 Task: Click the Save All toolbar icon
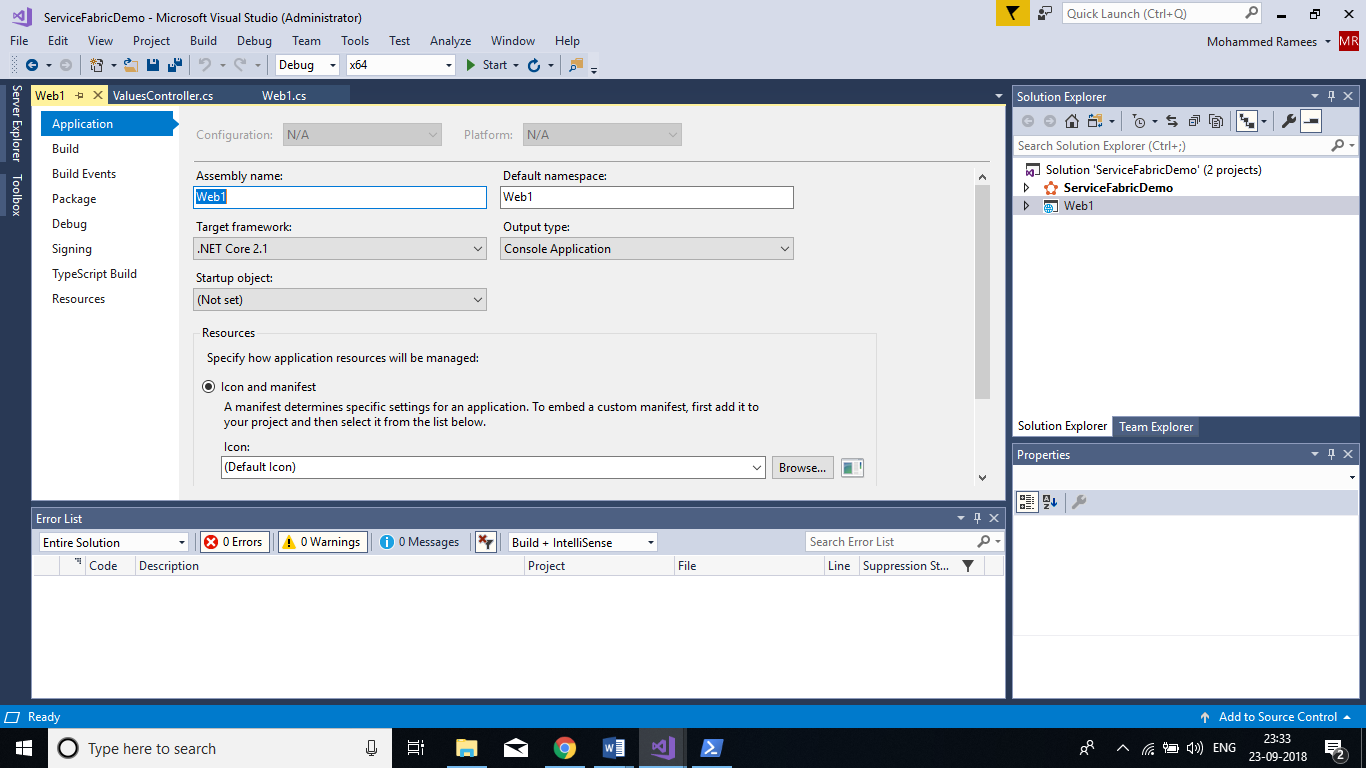pyautogui.click(x=174, y=65)
